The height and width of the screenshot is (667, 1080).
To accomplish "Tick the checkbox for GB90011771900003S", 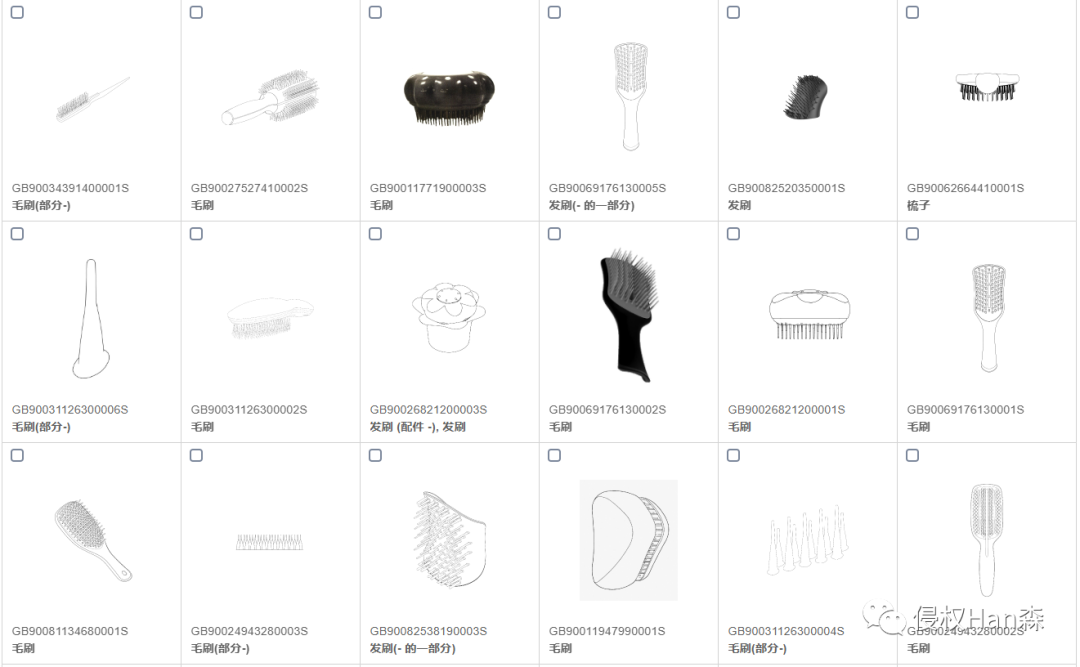I will pos(375,12).
